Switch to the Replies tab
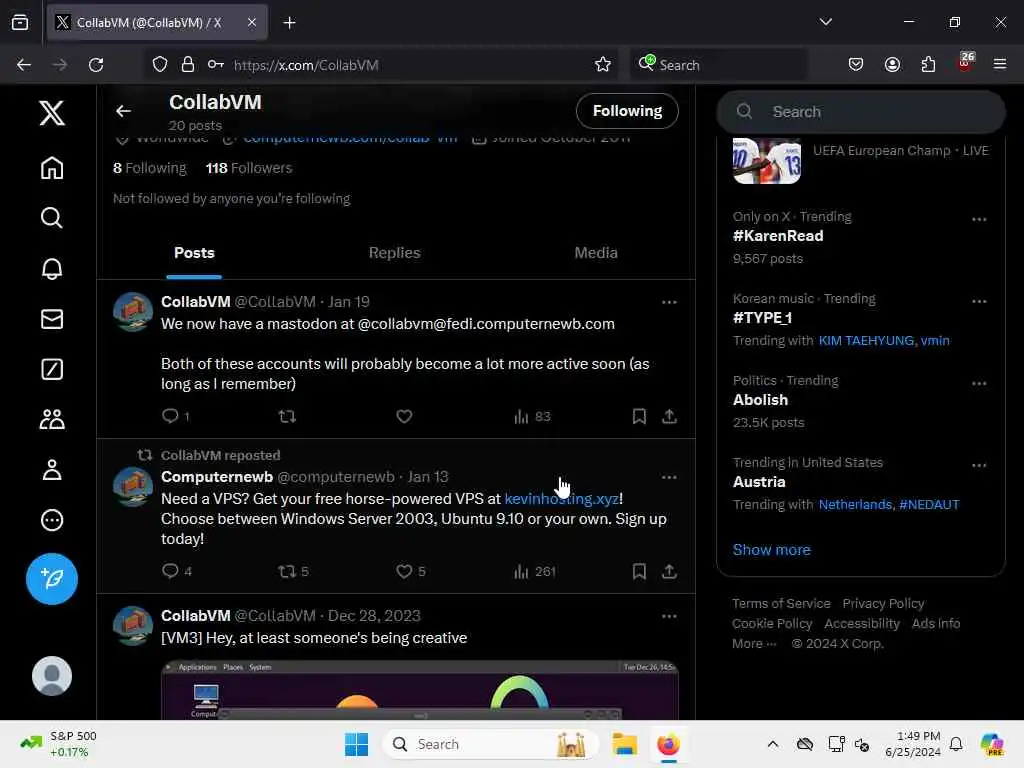 click(x=394, y=253)
